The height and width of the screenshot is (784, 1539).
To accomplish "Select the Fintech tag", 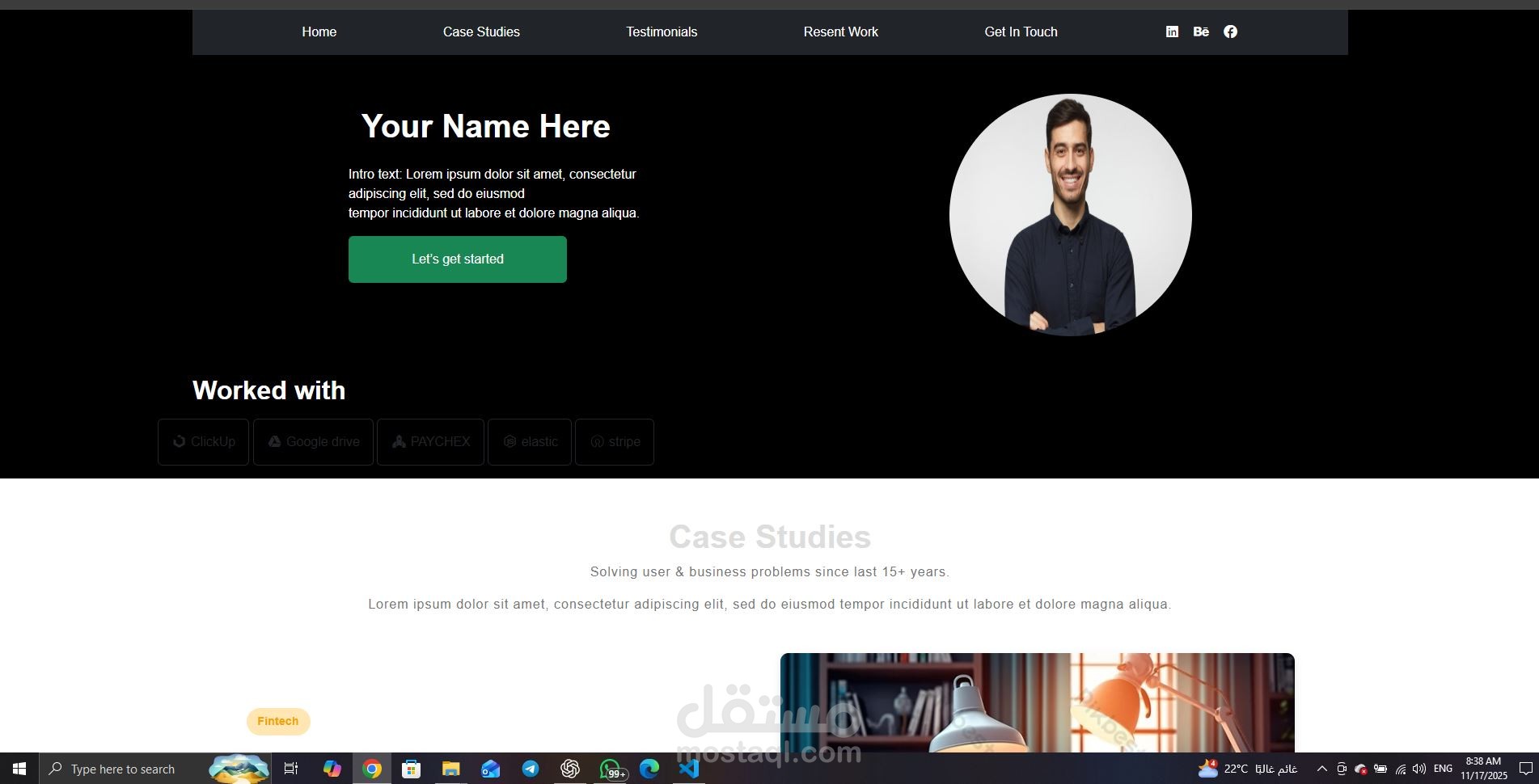I will 277,721.
